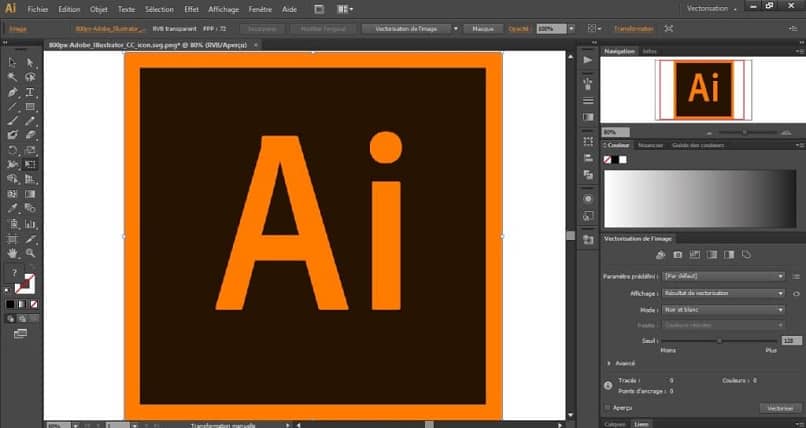Select the Magic Wand tool
The height and width of the screenshot is (428, 806).
click(x=12, y=78)
